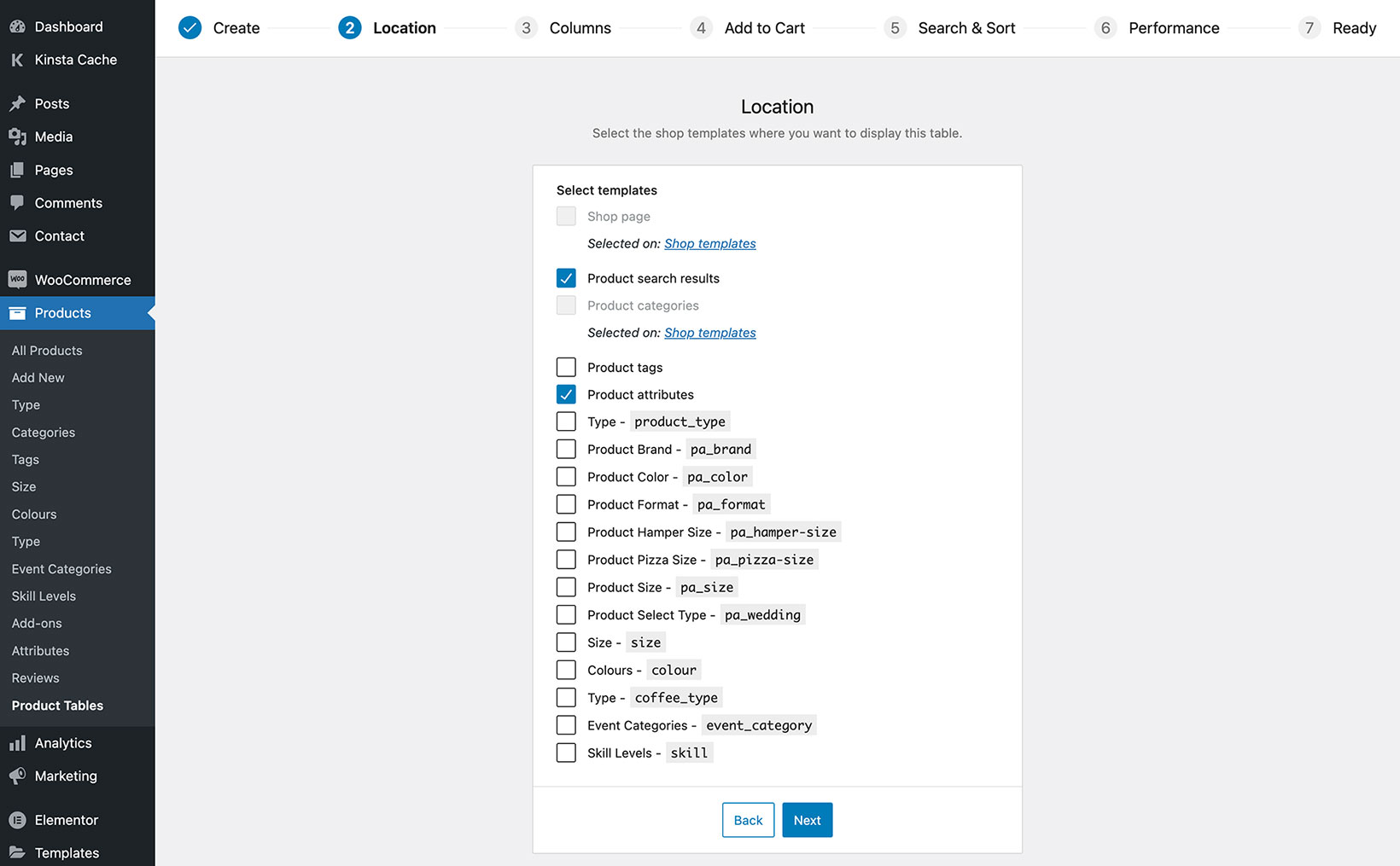Click the Elementor logo icon
This screenshot has width=1400, height=866.
17,820
